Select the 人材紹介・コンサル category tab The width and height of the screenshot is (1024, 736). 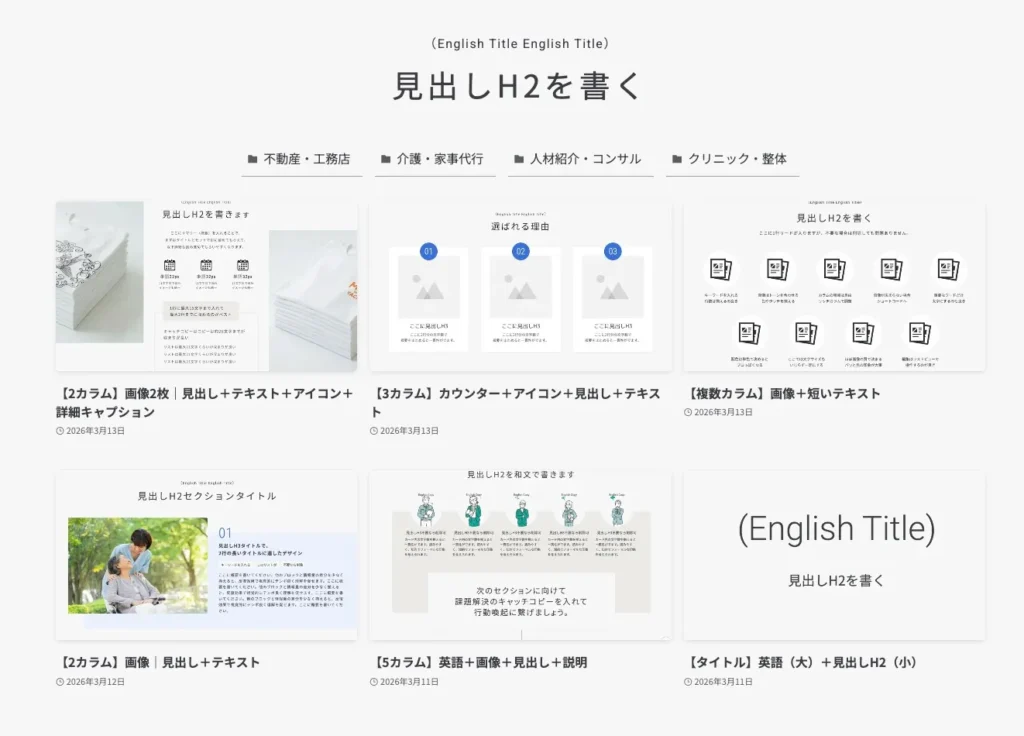click(x=580, y=158)
